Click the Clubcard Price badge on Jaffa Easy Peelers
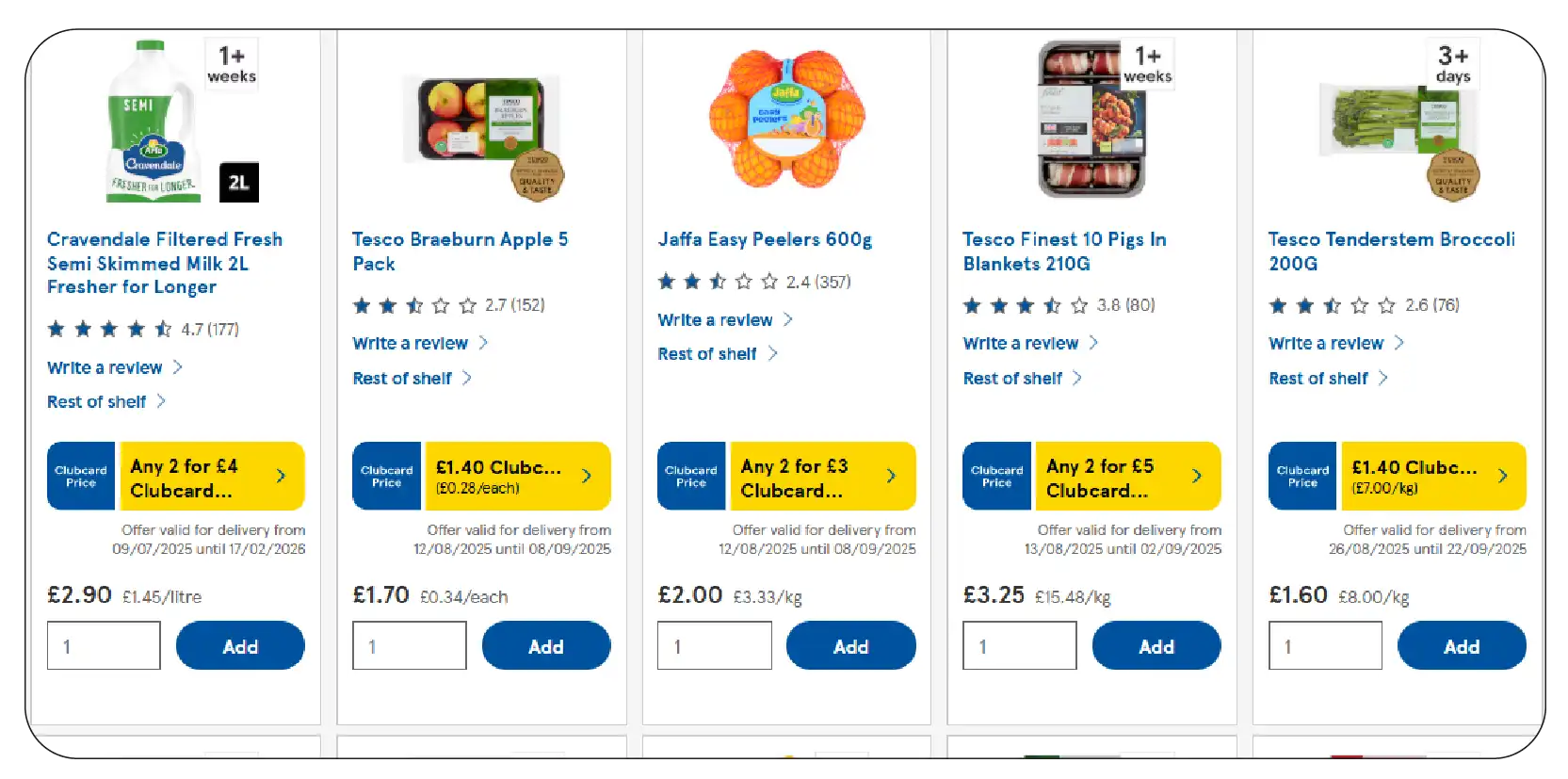 coord(691,476)
